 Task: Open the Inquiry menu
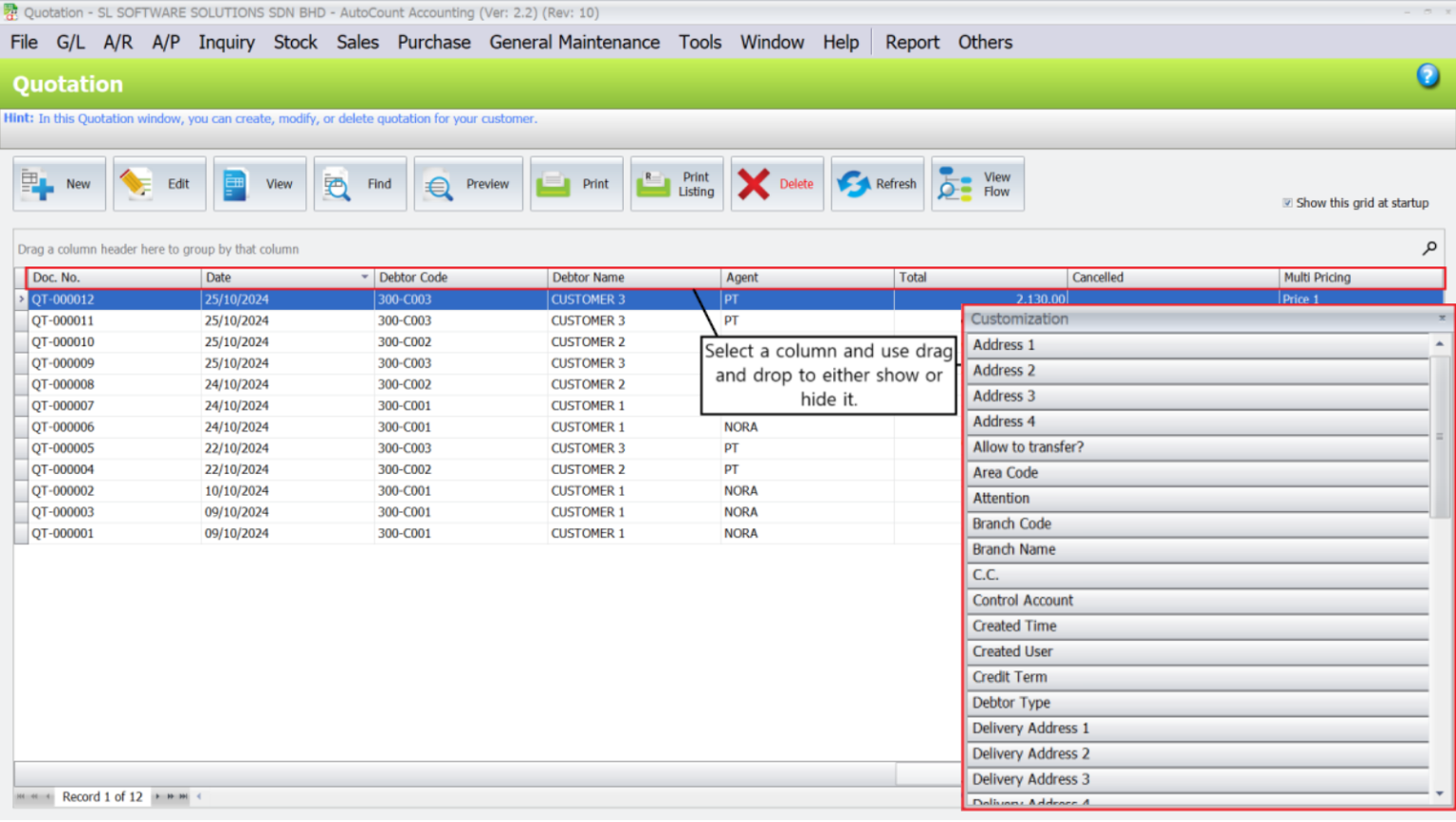point(227,43)
